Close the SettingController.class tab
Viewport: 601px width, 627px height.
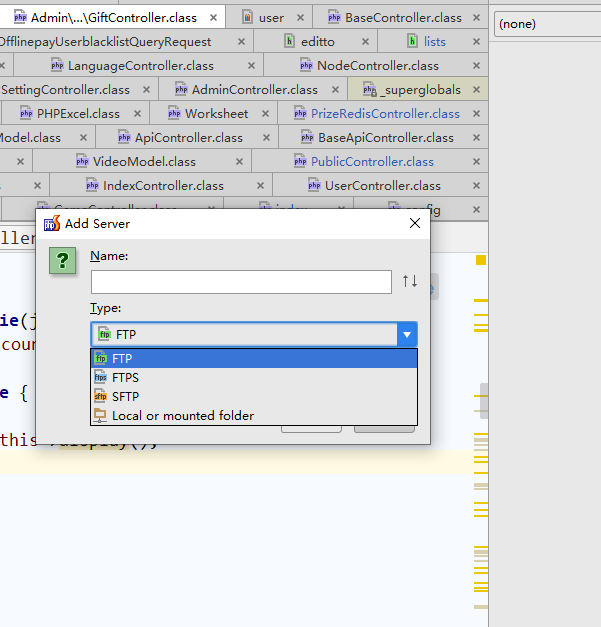(146, 90)
